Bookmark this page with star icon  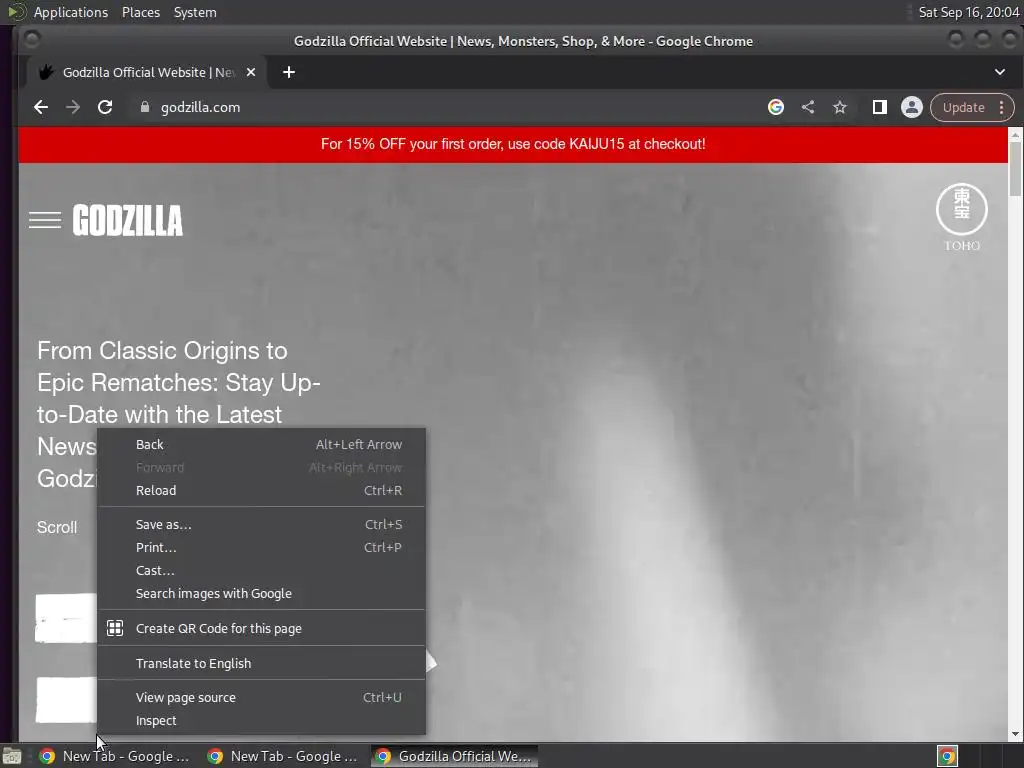[840, 107]
